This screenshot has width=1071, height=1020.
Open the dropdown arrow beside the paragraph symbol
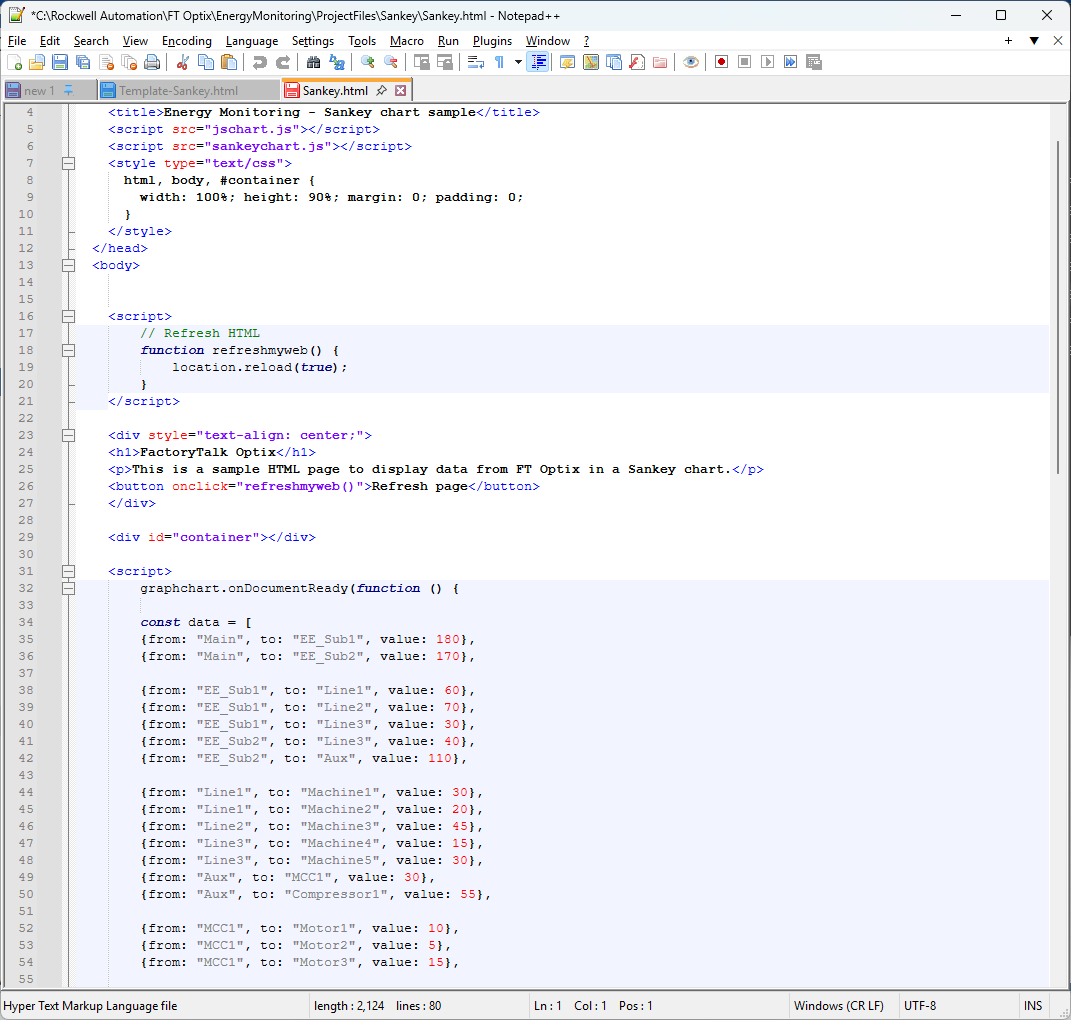518,62
